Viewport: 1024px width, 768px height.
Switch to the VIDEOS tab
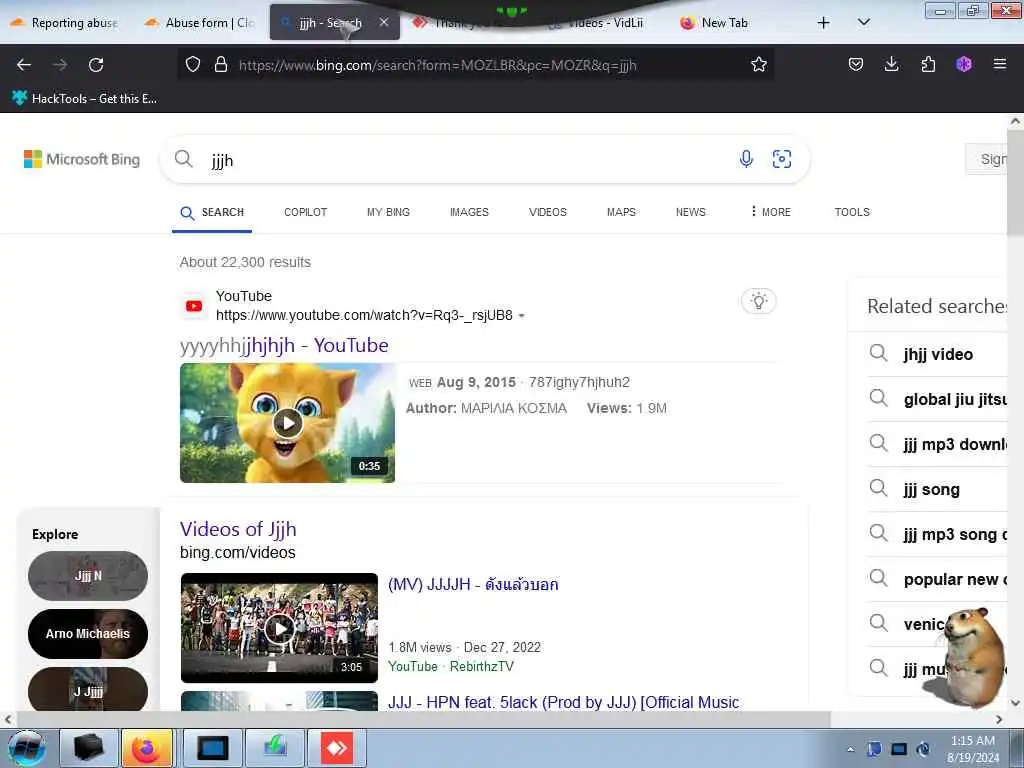coord(547,212)
